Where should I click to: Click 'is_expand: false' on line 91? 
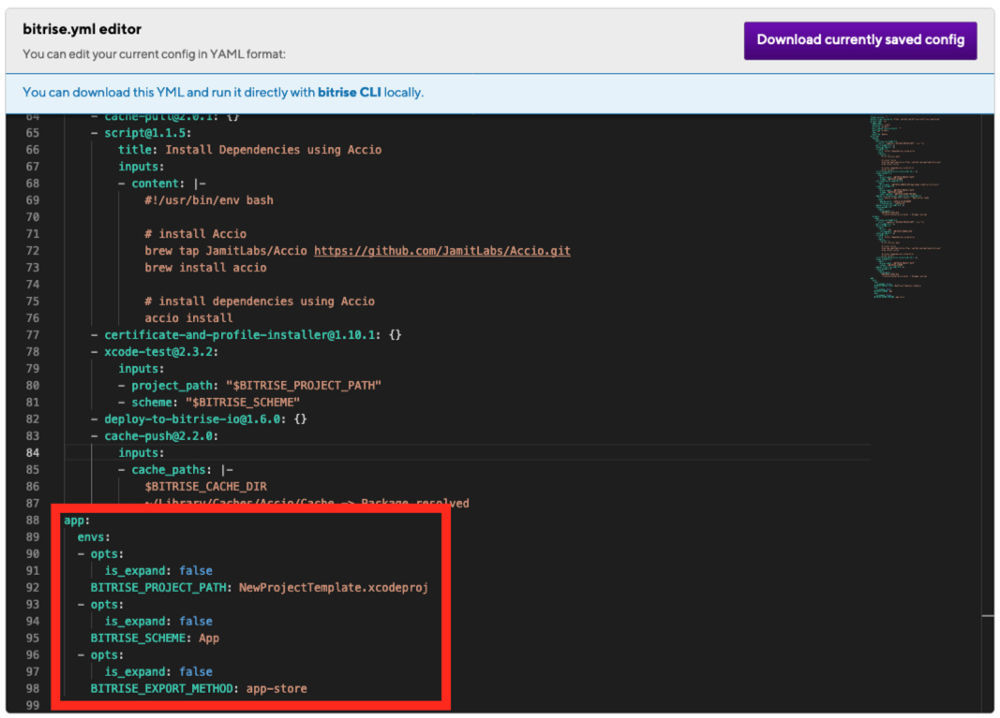point(158,571)
